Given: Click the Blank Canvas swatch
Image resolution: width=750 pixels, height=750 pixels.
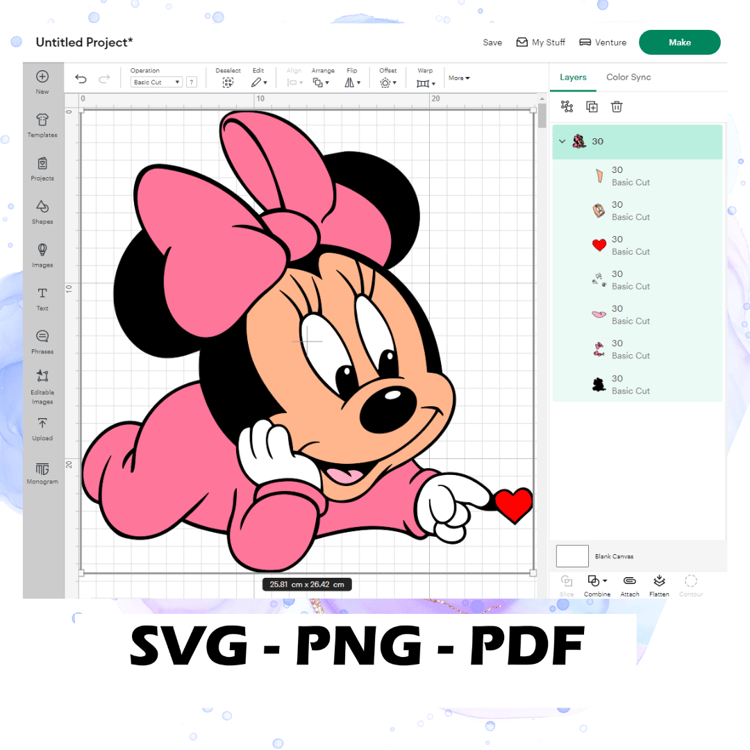Looking at the screenshot, I should [x=572, y=556].
